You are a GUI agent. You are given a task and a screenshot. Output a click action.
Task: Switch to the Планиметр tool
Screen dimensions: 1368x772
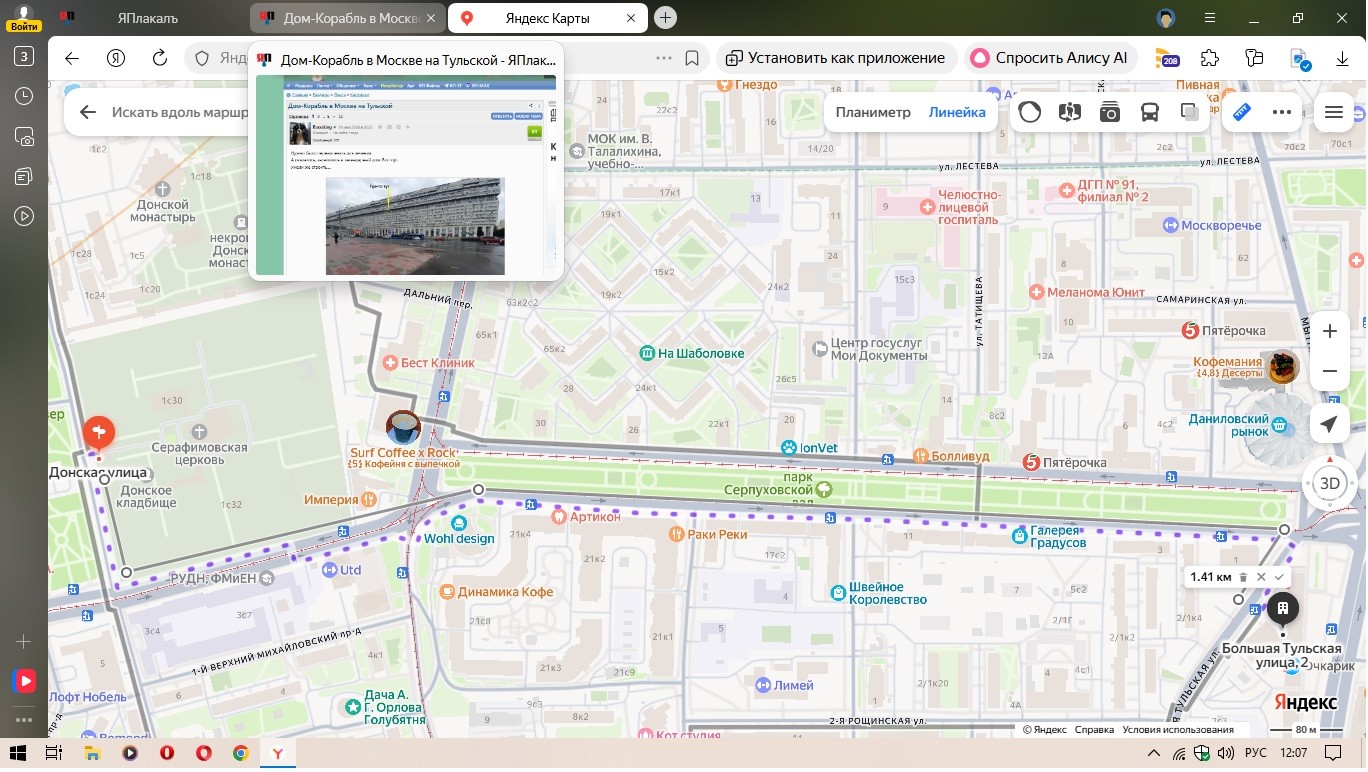click(x=873, y=112)
